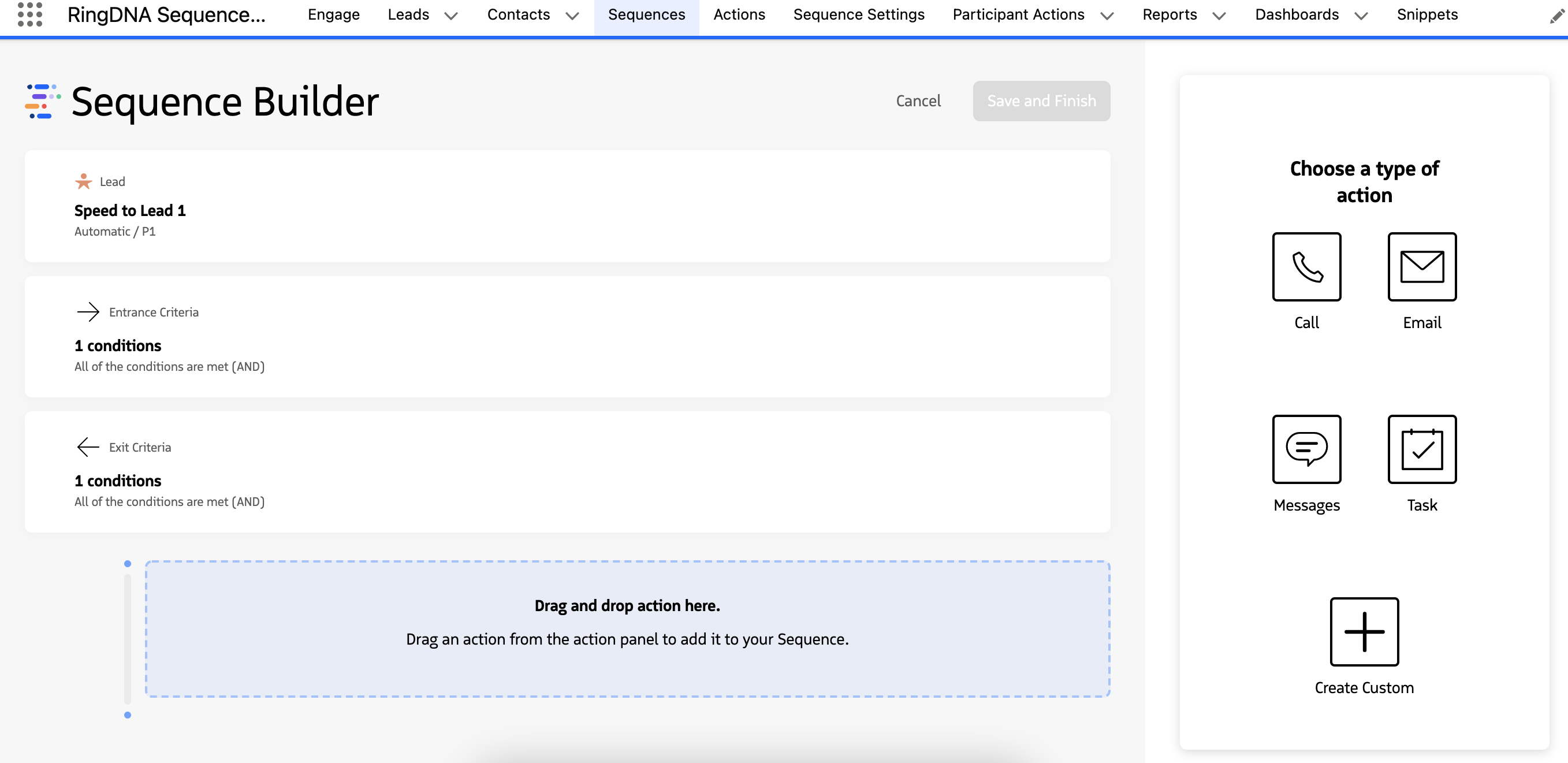This screenshot has height=763, width=1568.
Task: Click the Create Custom plus icon
Action: (1364, 632)
